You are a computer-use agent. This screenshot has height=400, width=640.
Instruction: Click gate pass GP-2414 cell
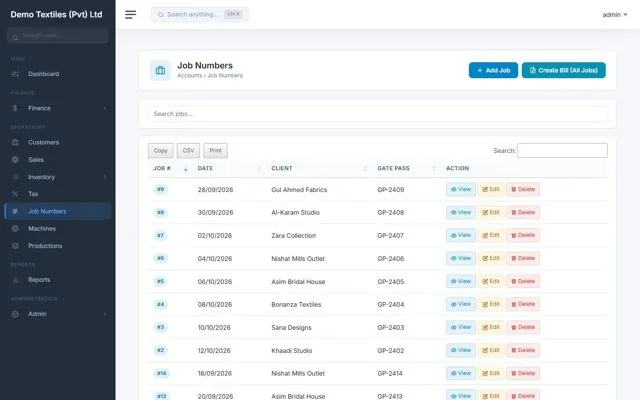point(390,373)
